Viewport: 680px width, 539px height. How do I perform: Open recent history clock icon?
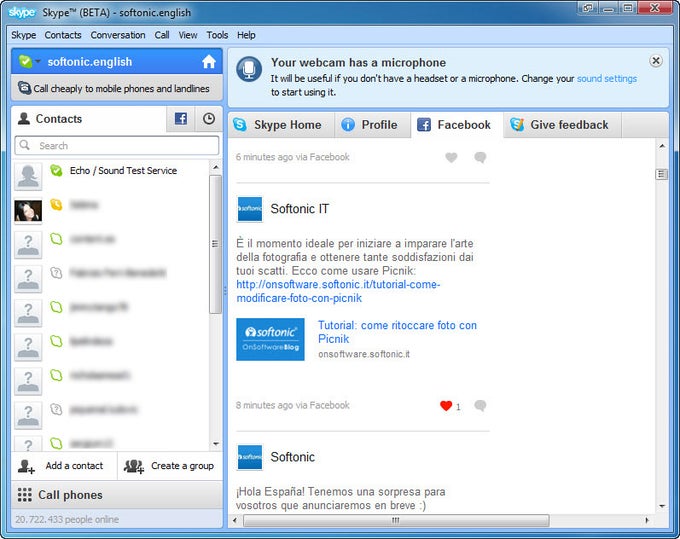coord(209,119)
